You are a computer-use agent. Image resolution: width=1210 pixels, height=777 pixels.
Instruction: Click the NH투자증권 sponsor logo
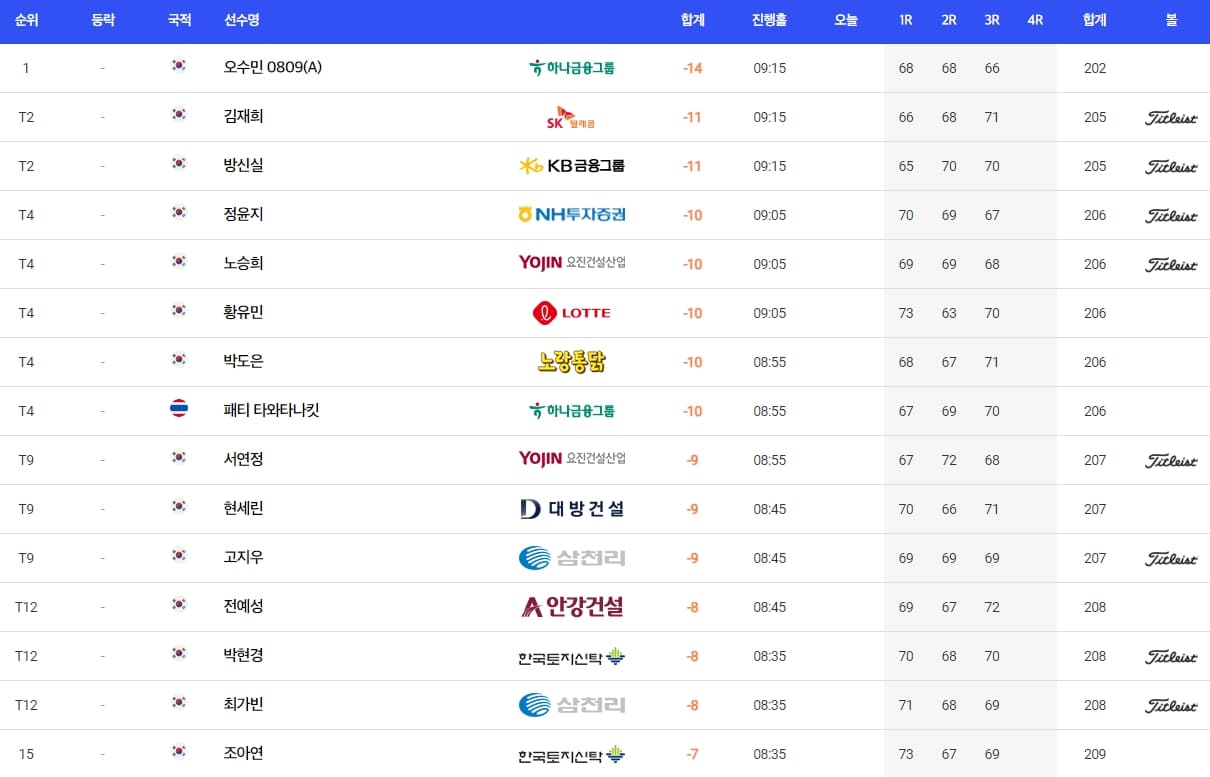pos(571,214)
